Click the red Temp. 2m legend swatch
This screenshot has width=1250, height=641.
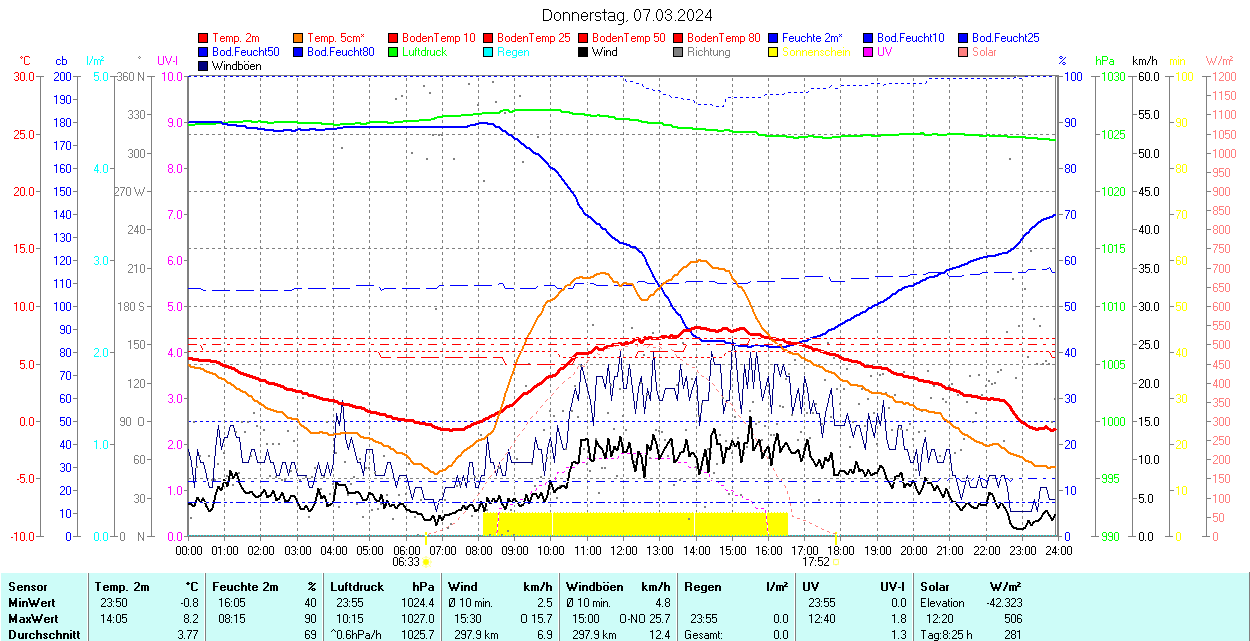coord(204,38)
